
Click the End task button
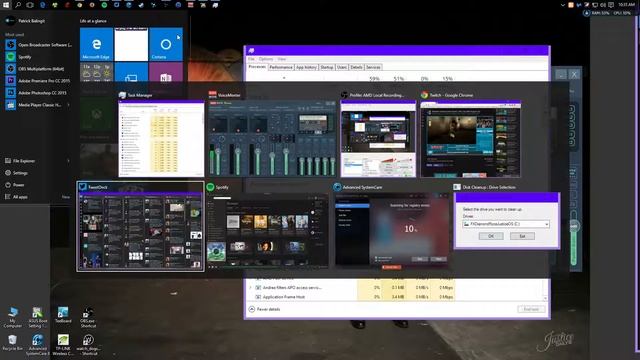point(531,309)
